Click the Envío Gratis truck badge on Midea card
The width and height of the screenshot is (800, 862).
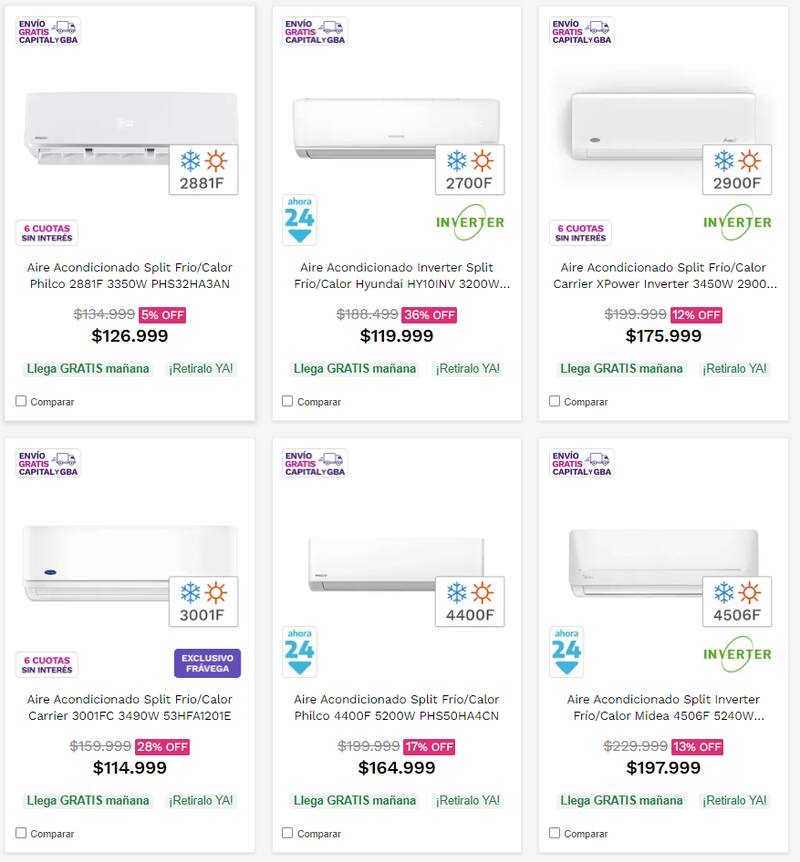pyautogui.click(x=582, y=463)
